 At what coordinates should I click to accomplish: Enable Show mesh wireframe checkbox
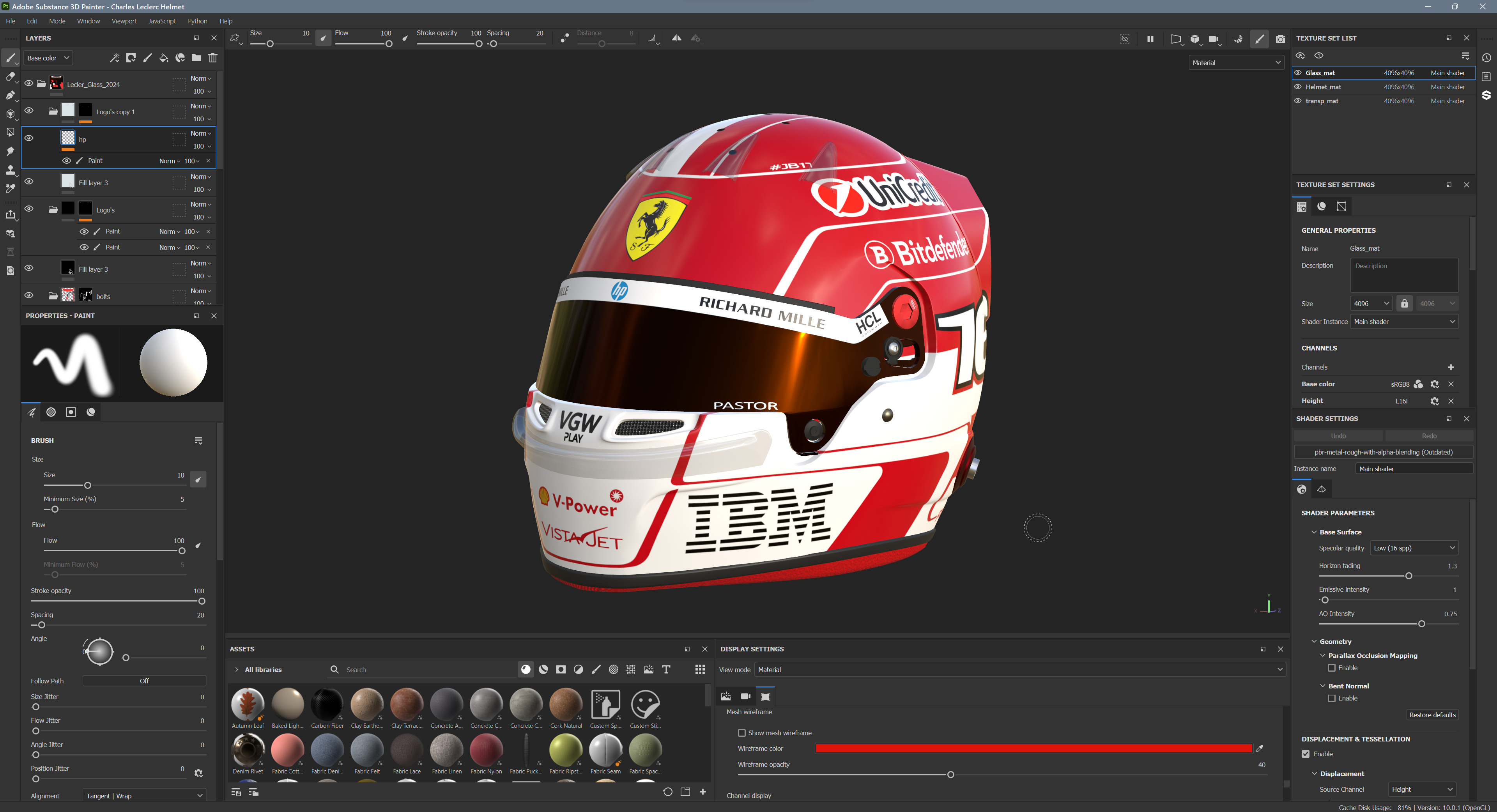tap(741, 732)
